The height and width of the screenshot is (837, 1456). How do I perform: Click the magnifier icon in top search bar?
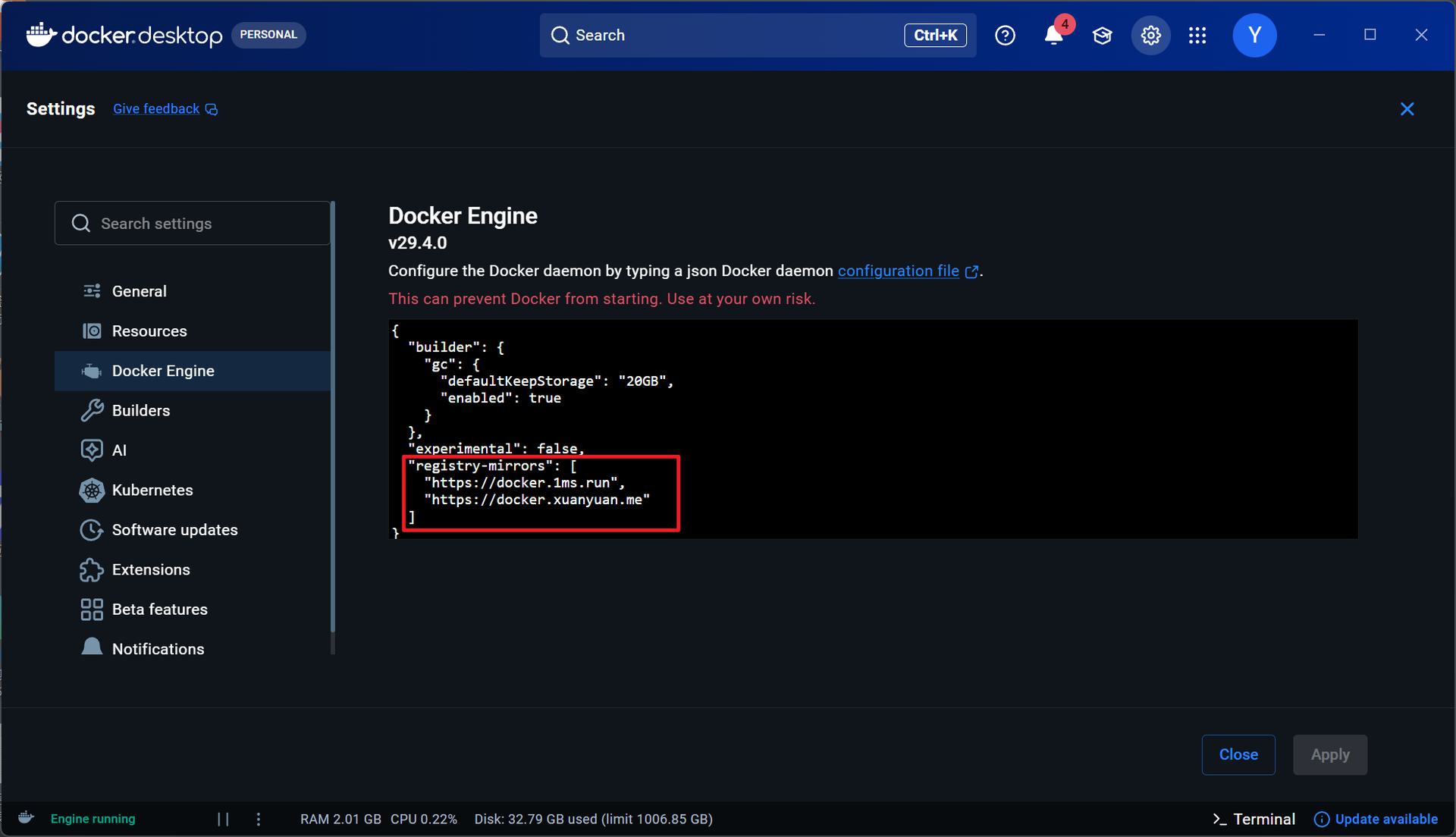560,35
